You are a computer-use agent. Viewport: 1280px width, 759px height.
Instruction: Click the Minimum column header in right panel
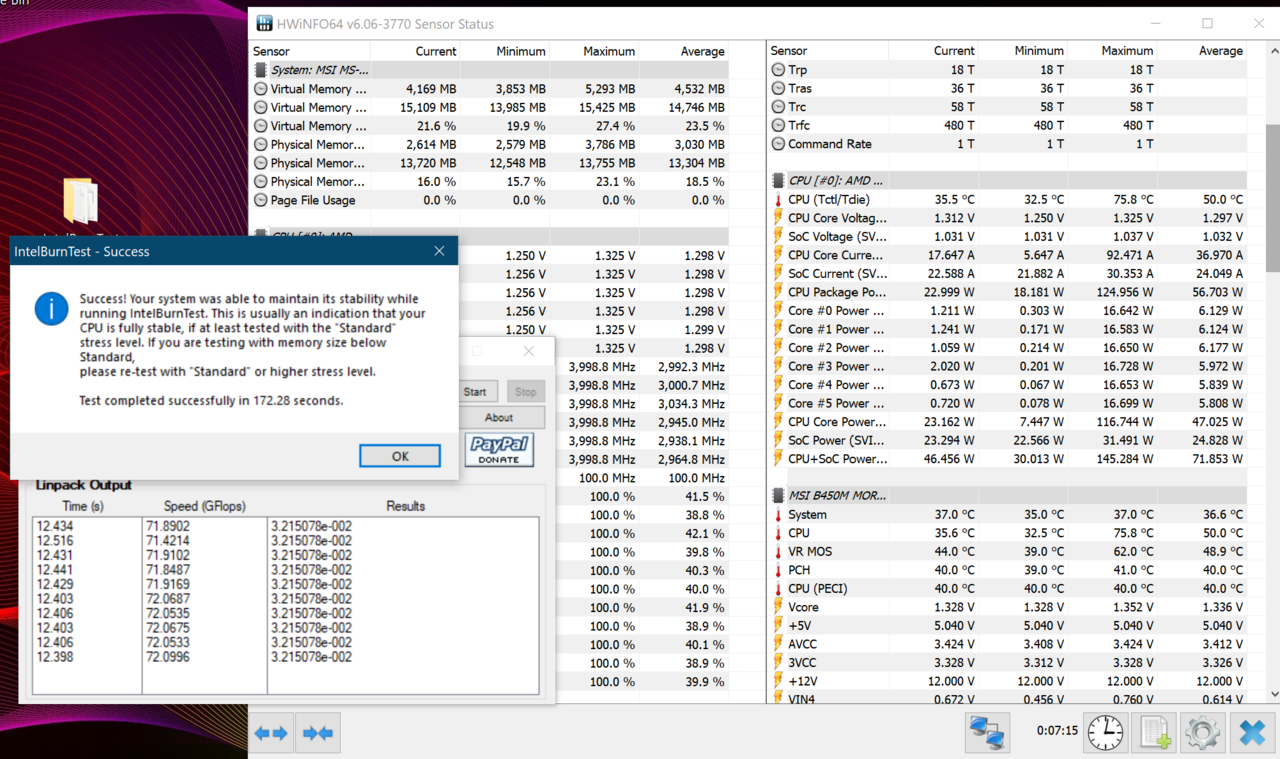[1039, 51]
